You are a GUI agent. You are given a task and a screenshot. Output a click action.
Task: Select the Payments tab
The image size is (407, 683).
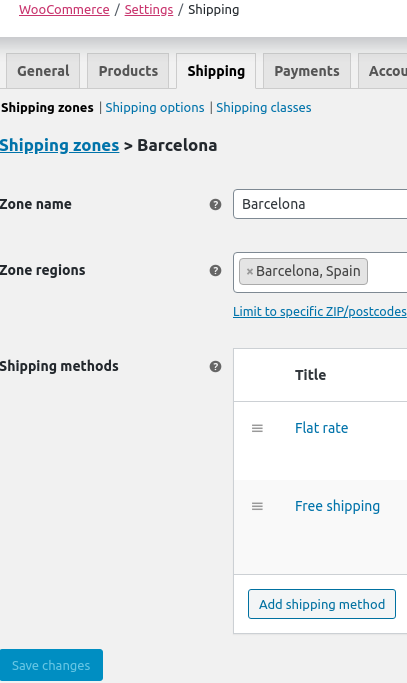tap(307, 71)
